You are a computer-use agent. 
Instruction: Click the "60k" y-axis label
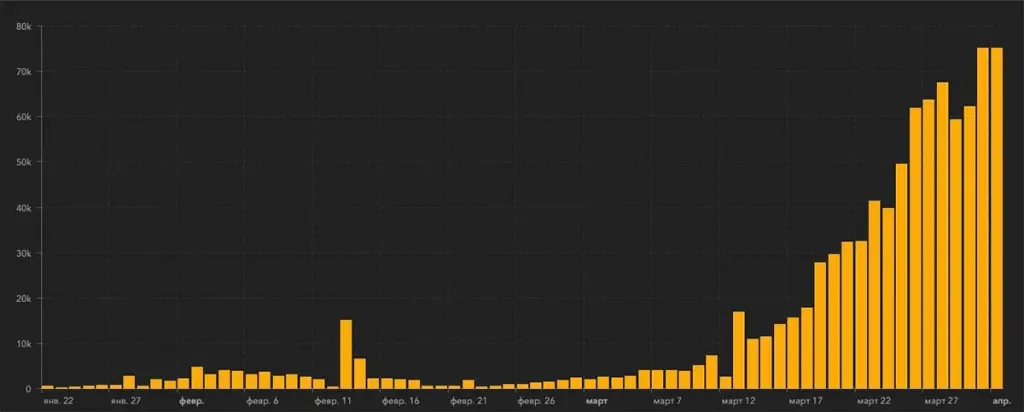point(25,117)
